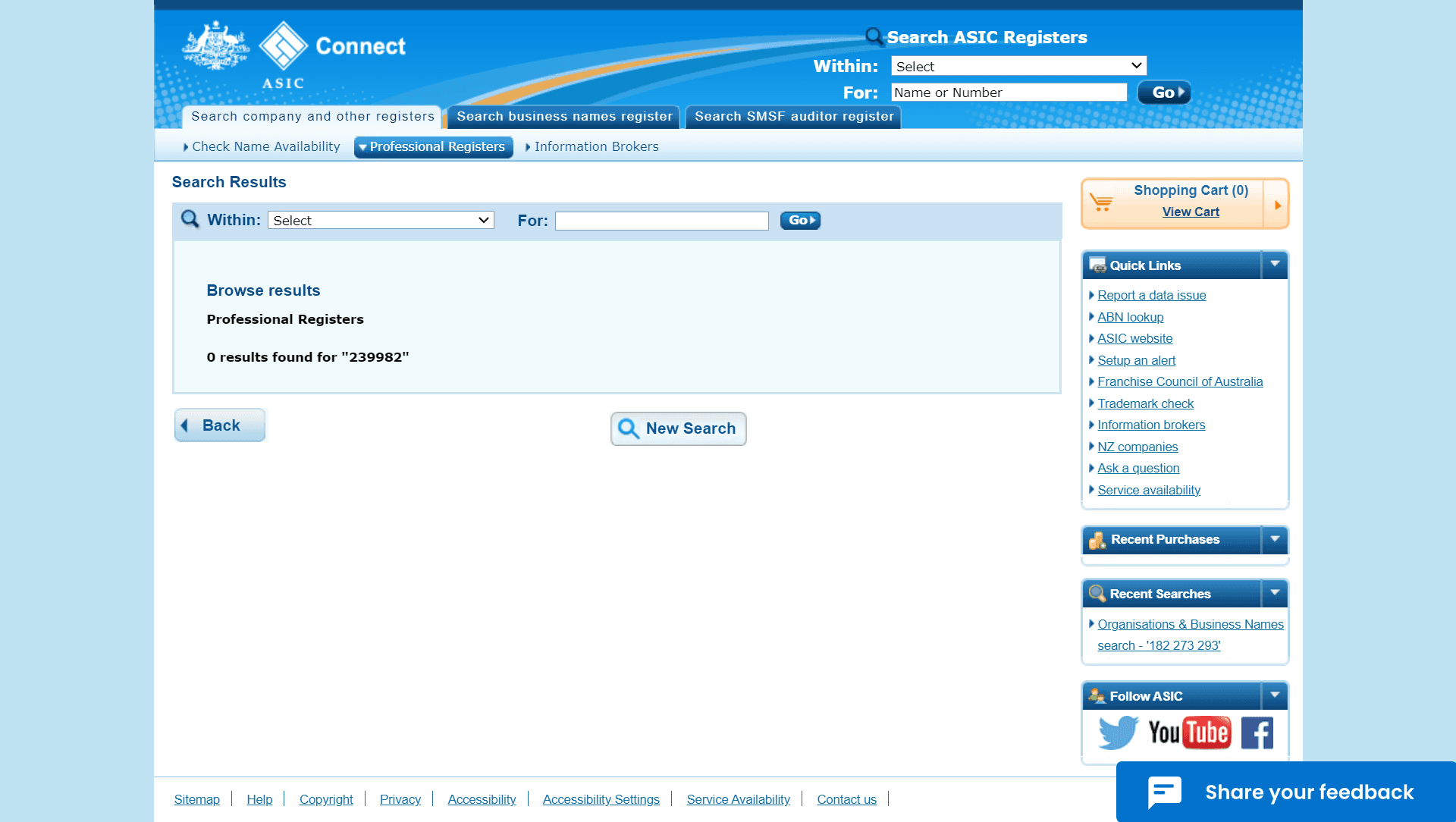Viewport: 1456px width, 822px height.
Task: Click the Quick Links panel icon
Action: click(x=1097, y=265)
